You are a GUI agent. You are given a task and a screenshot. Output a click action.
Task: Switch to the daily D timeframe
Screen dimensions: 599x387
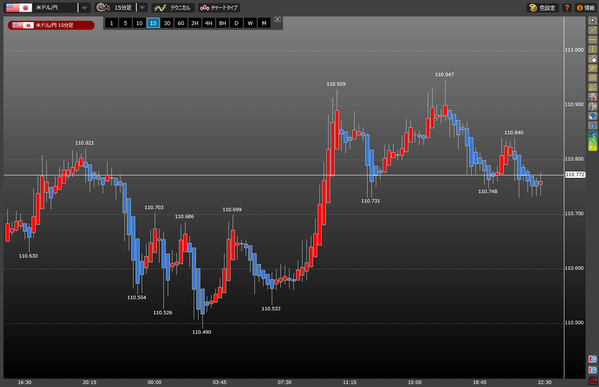pyautogui.click(x=236, y=23)
